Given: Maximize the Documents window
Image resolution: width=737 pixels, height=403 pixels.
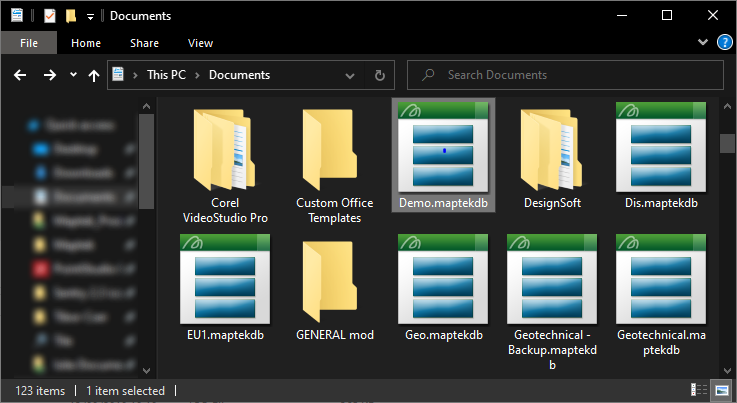Looking at the screenshot, I should (666, 16).
